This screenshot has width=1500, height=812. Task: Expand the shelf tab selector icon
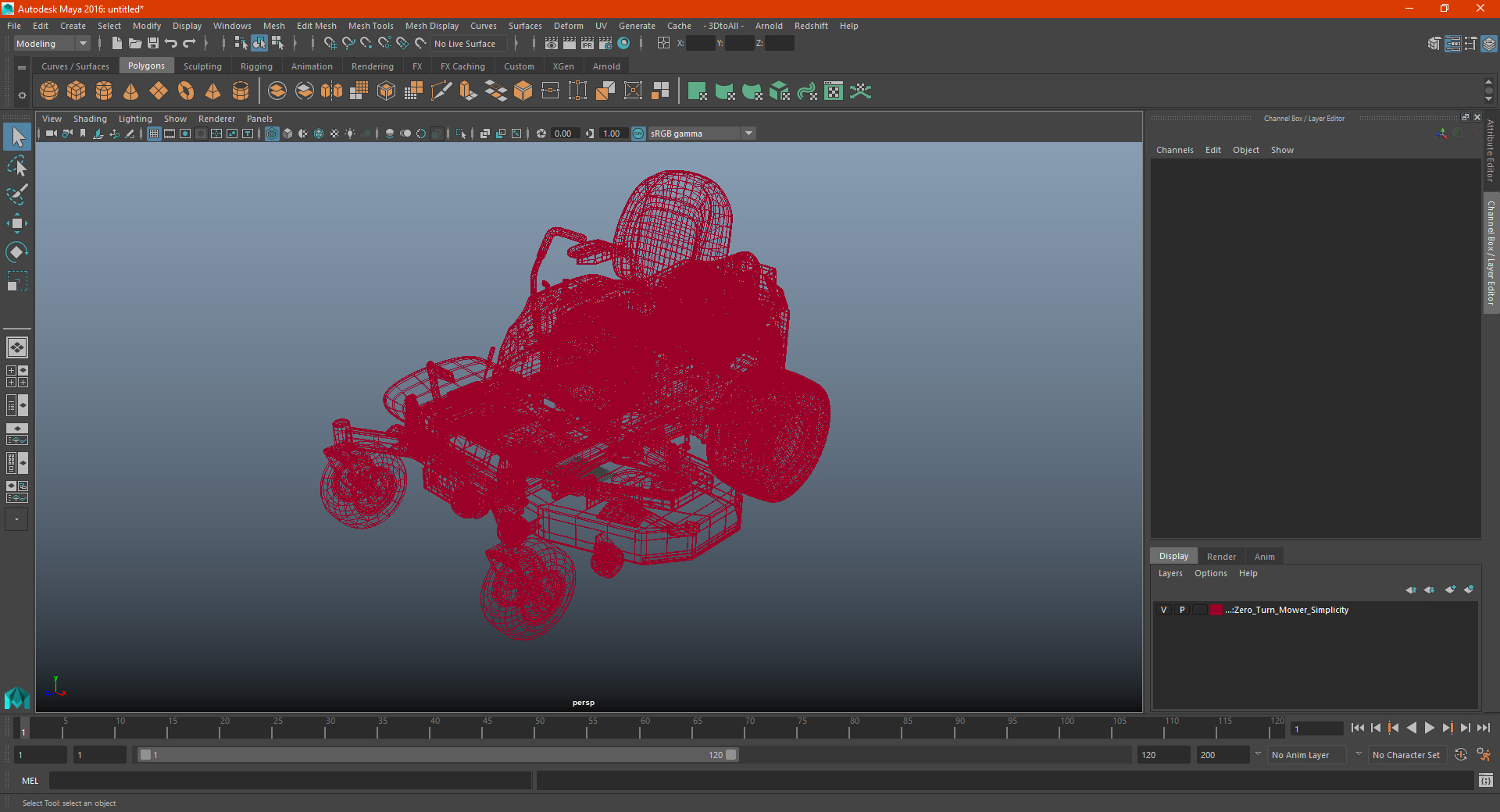click(x=22, y=68)
